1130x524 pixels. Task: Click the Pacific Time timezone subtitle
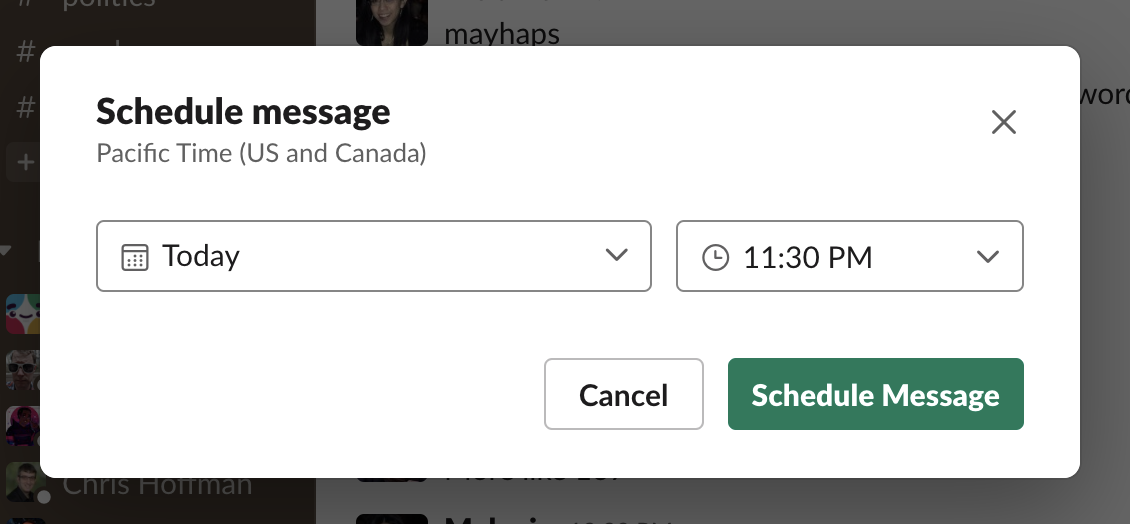click(x=261, y=154)
